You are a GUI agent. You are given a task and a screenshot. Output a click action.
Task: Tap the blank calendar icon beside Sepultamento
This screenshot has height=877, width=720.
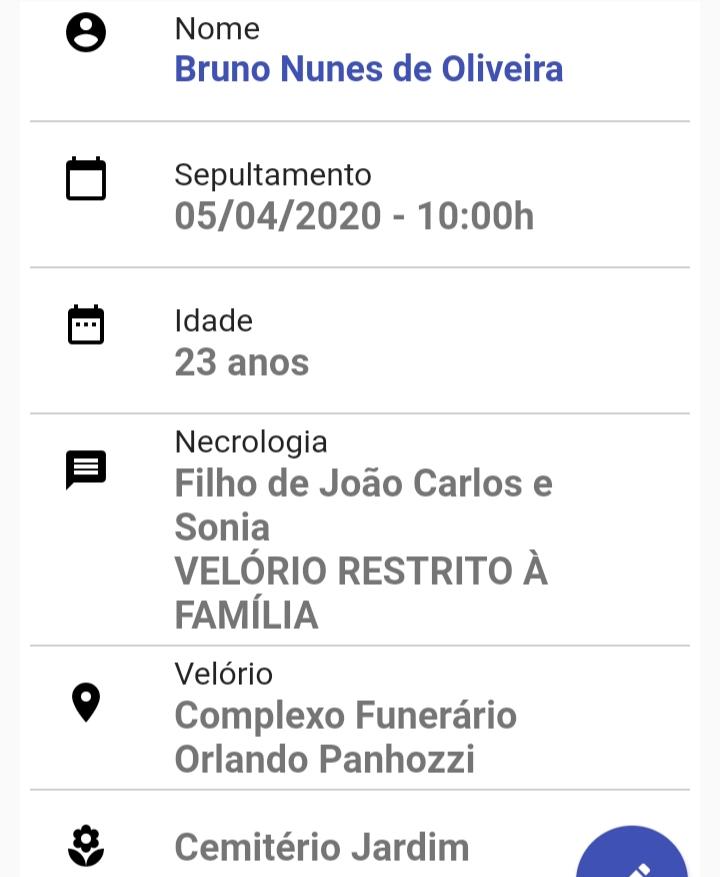point(86,178)
